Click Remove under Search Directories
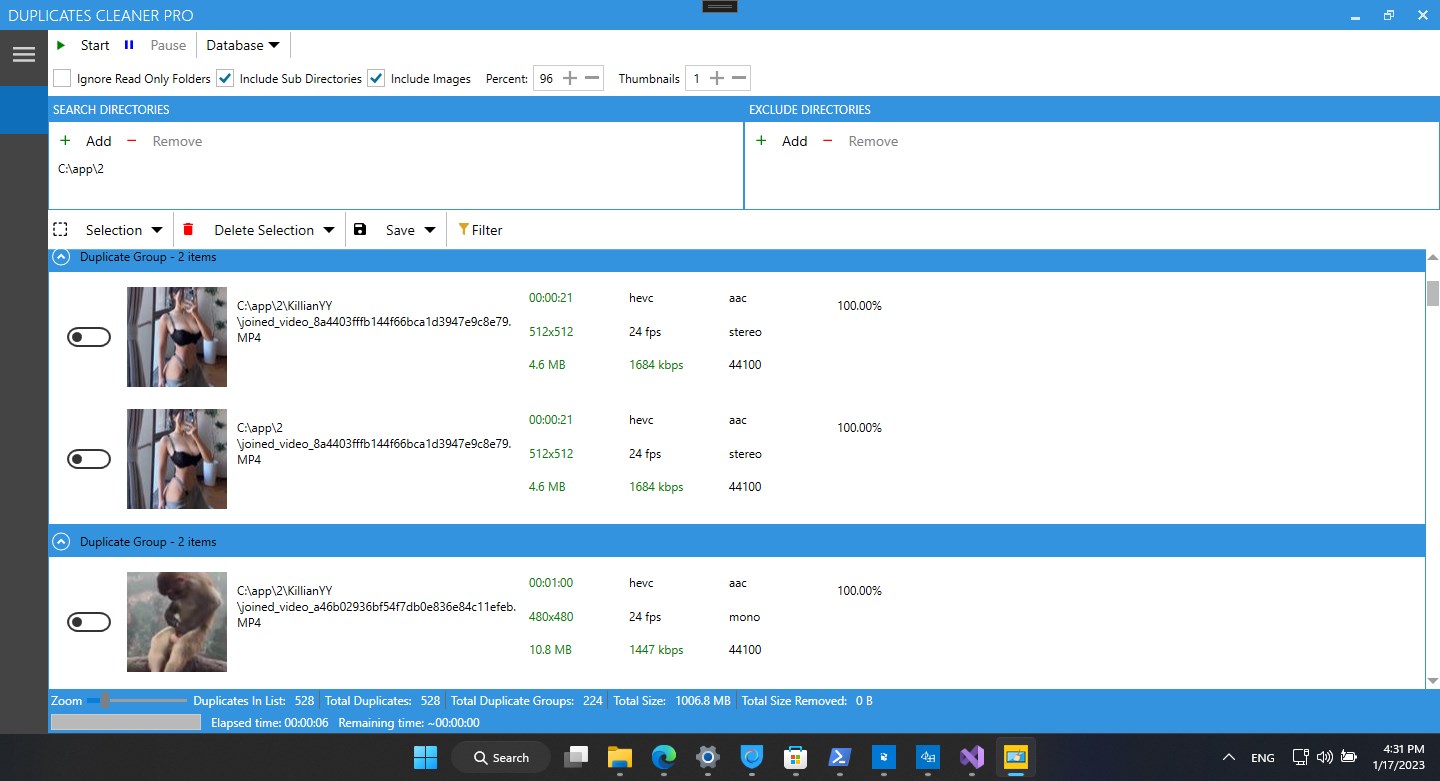Image resolution: width=1440 pixels, height=781 pixels. click(x=177, y=141)
